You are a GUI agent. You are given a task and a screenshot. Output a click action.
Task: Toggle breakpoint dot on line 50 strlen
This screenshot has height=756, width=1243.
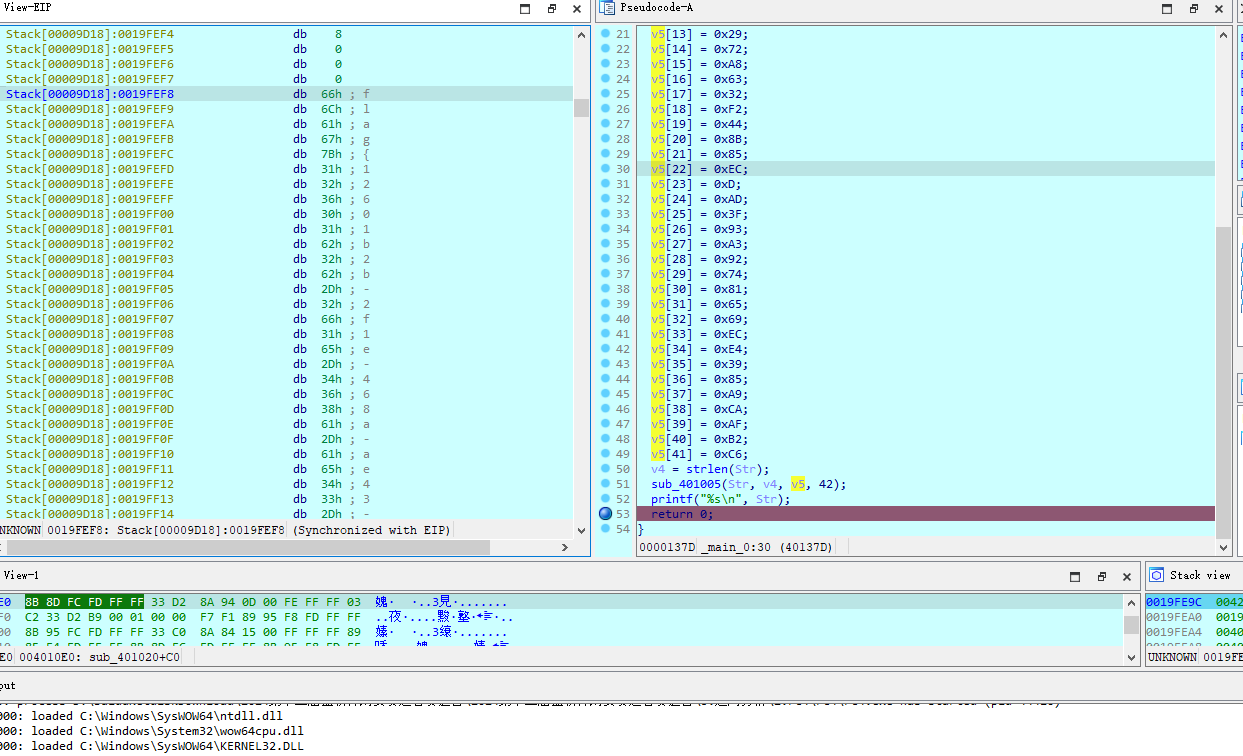point(606,469)
